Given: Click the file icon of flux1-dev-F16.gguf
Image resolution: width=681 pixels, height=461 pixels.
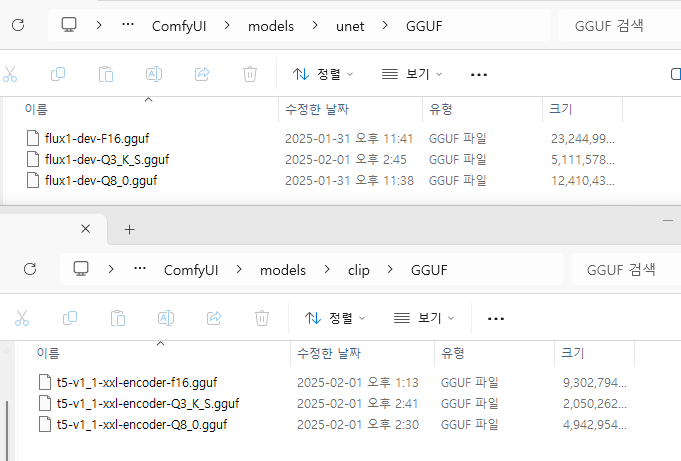Looking at the screenshot, I should point(33,138).
